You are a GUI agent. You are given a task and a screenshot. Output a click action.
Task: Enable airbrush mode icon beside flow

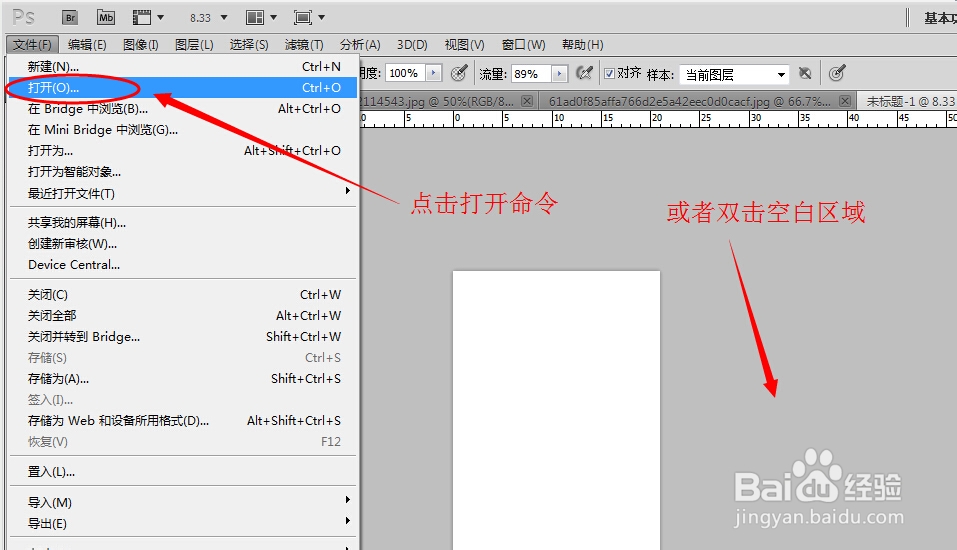click(x=585, y=73)
